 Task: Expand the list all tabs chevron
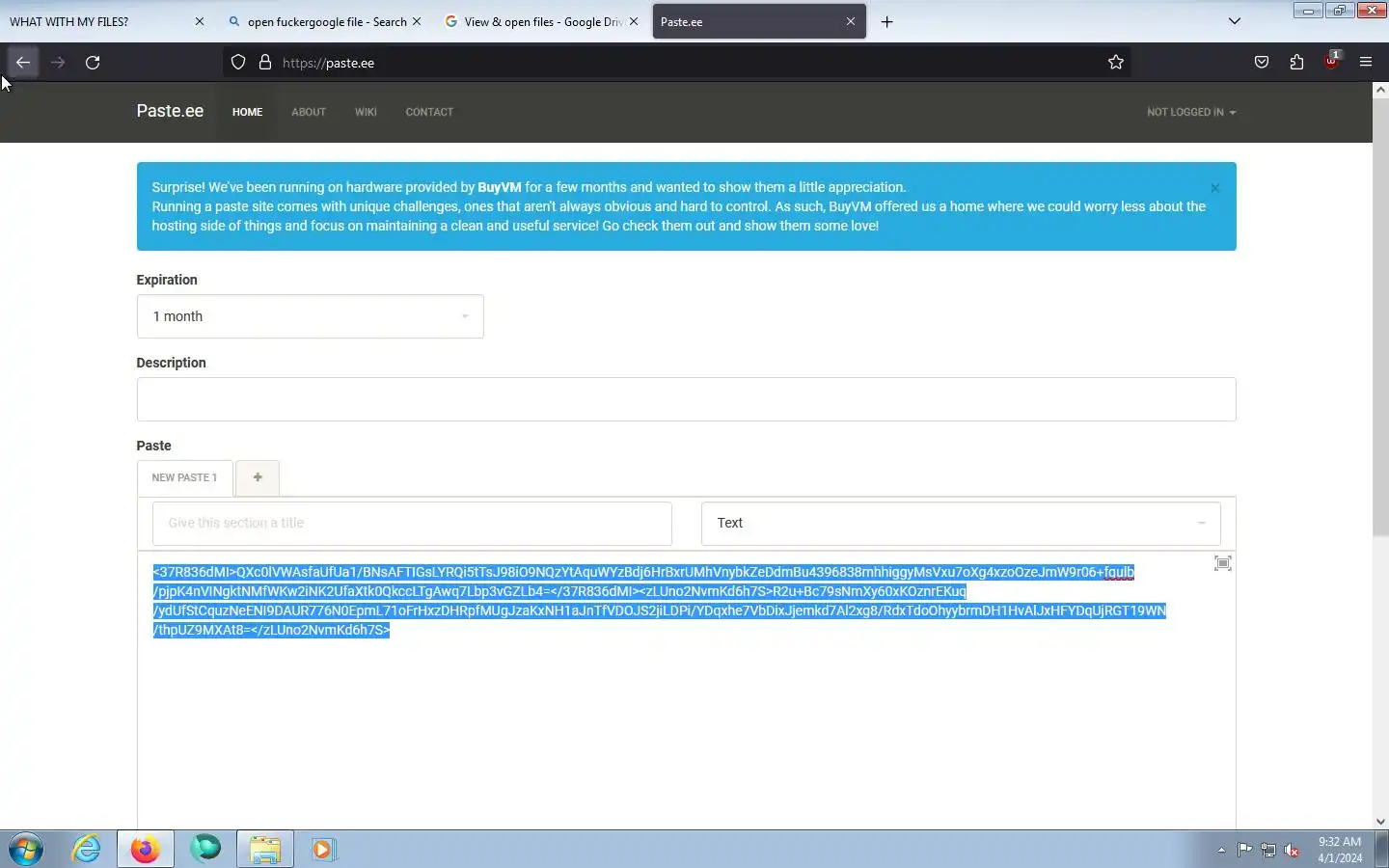pos(1235,21)
